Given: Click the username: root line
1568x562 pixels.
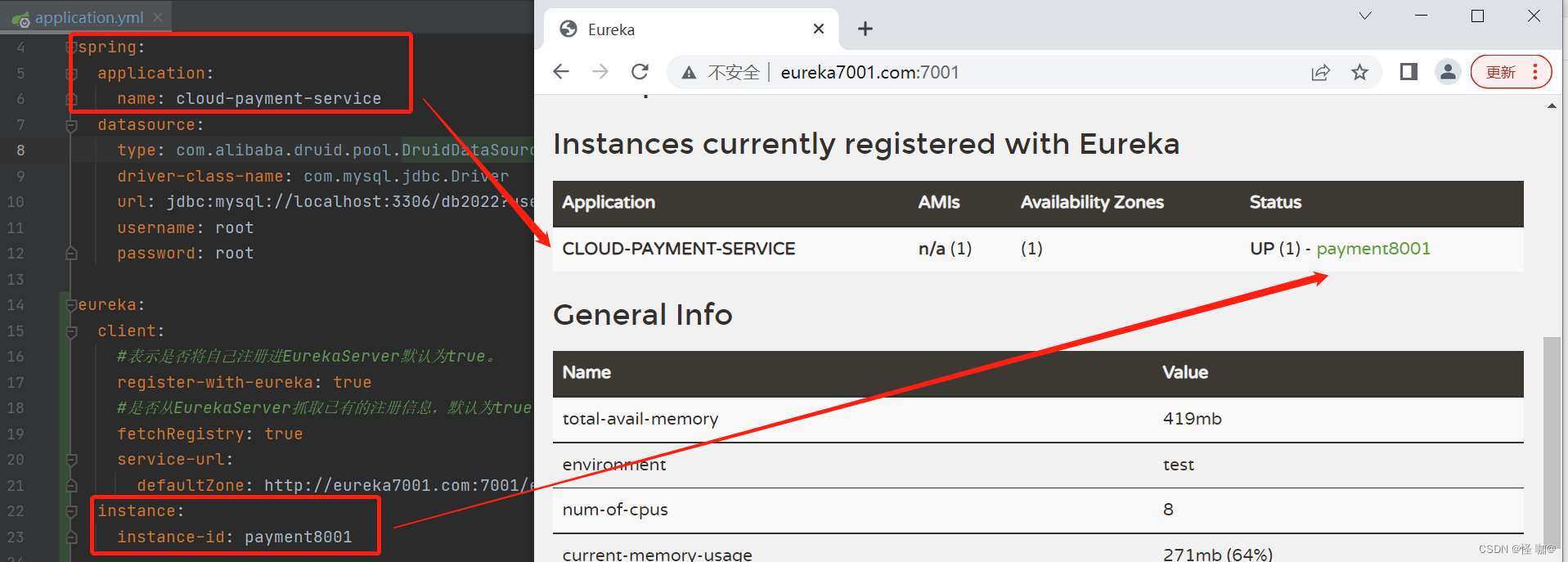Looking at the screenshot, I should tap(185, 228).
